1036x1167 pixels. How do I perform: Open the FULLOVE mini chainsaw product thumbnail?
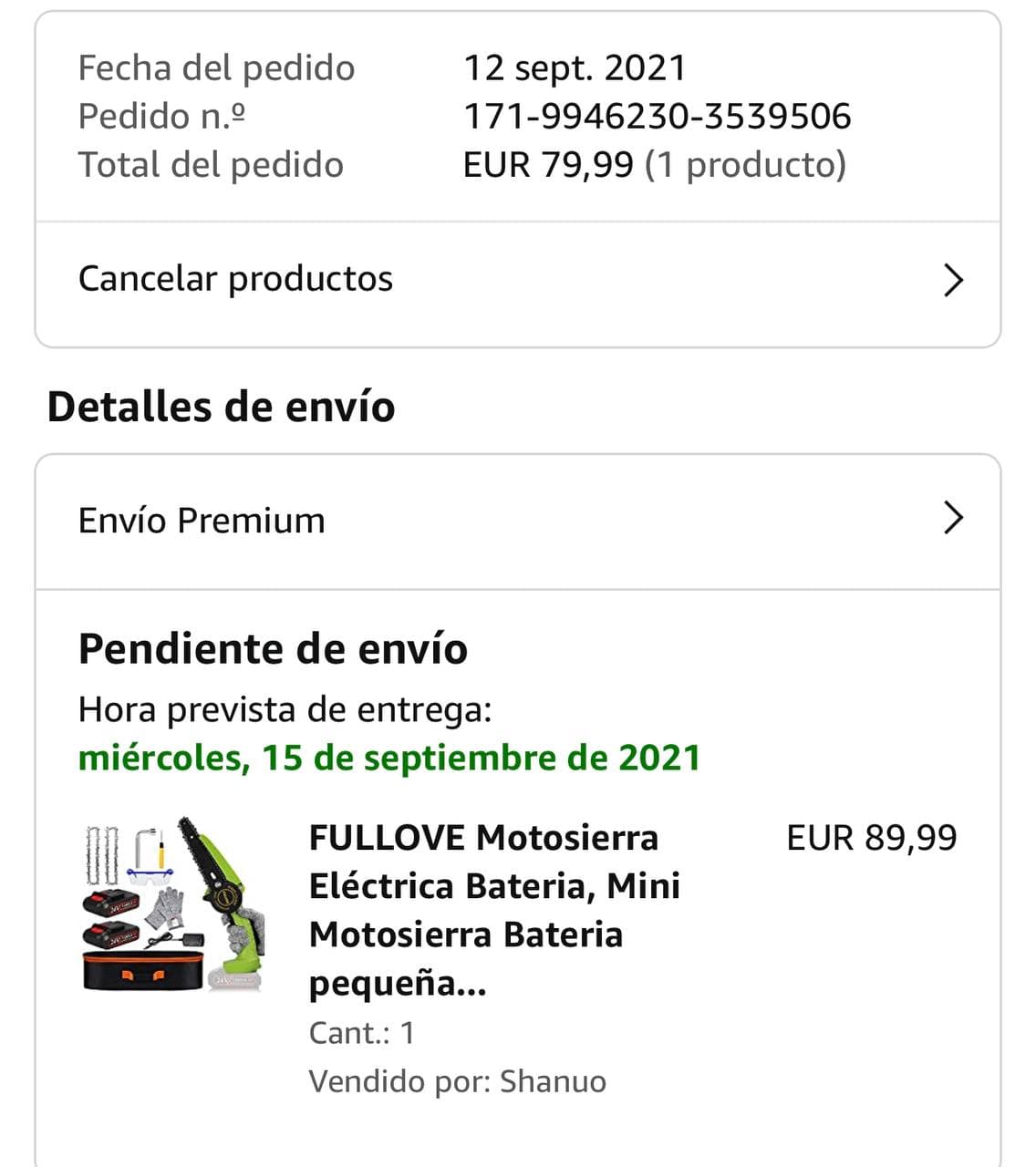pyautogui.click(x=173, y=903)
